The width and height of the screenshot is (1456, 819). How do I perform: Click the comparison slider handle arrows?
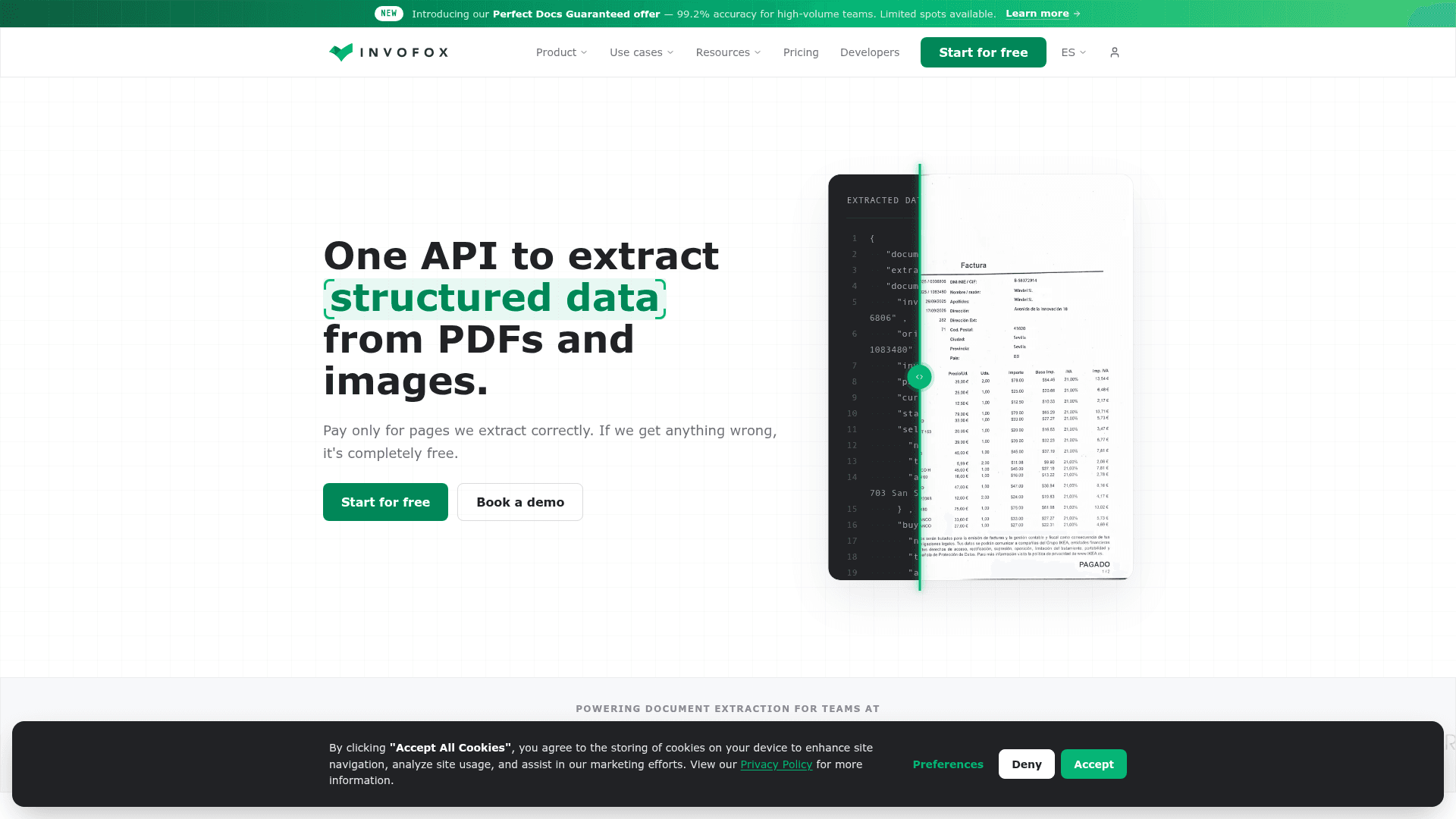919,377
